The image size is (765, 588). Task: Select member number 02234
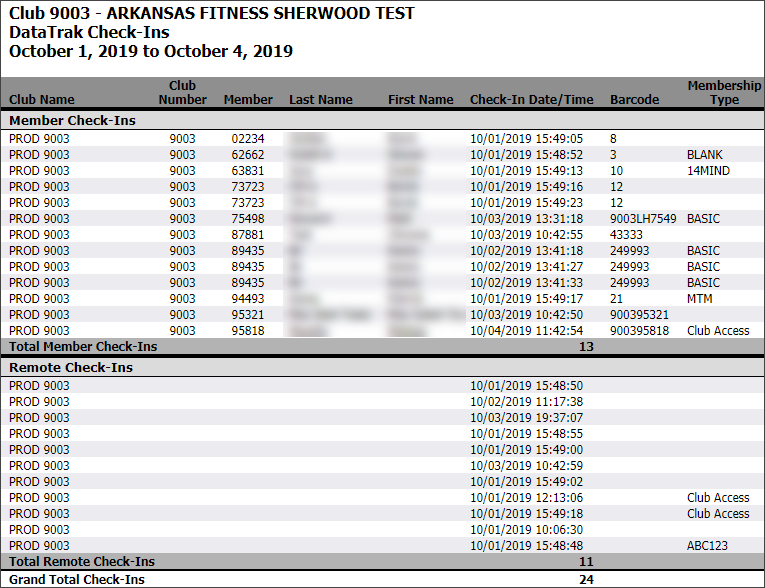pyautogui.click(x=247, y=139)
